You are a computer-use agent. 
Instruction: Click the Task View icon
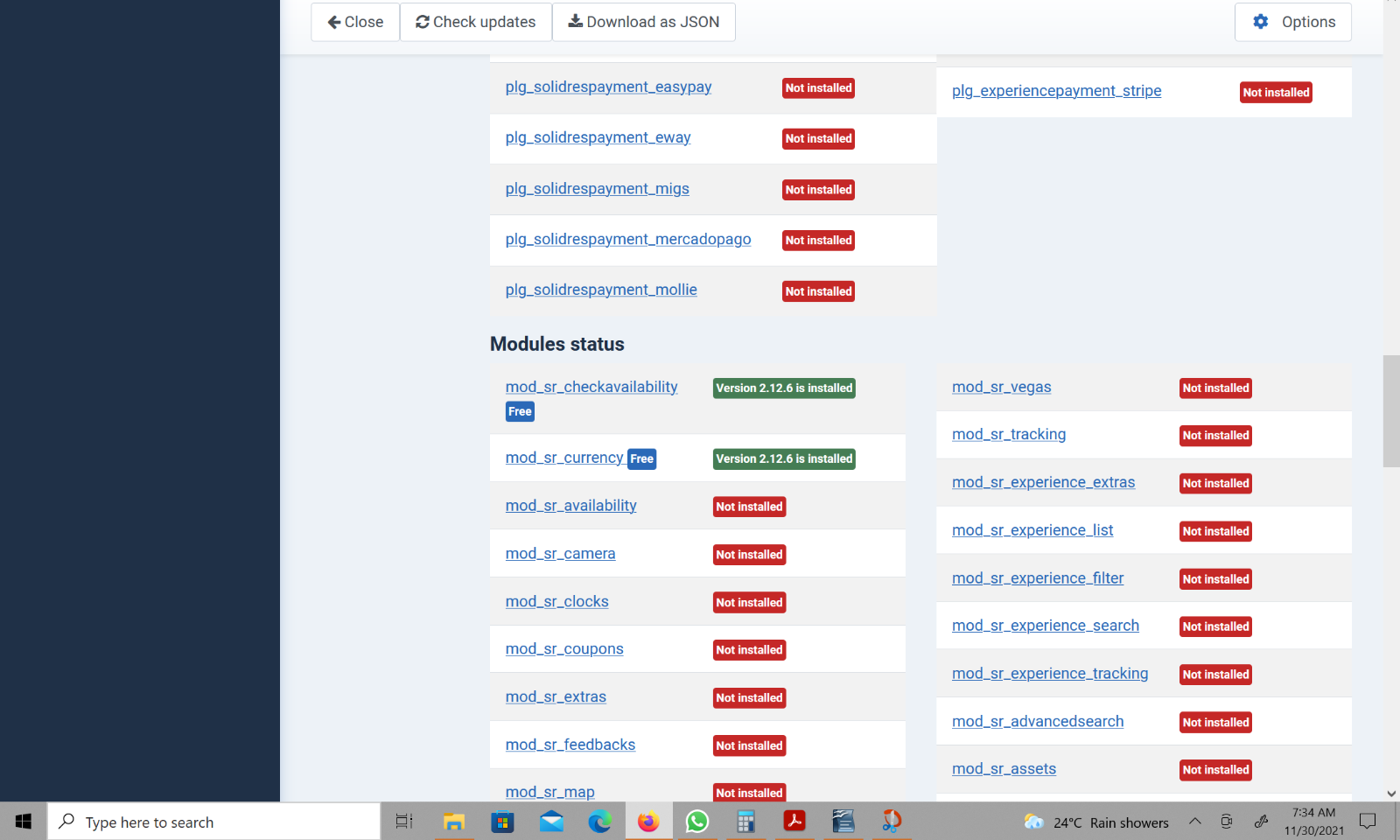[404, 822]
